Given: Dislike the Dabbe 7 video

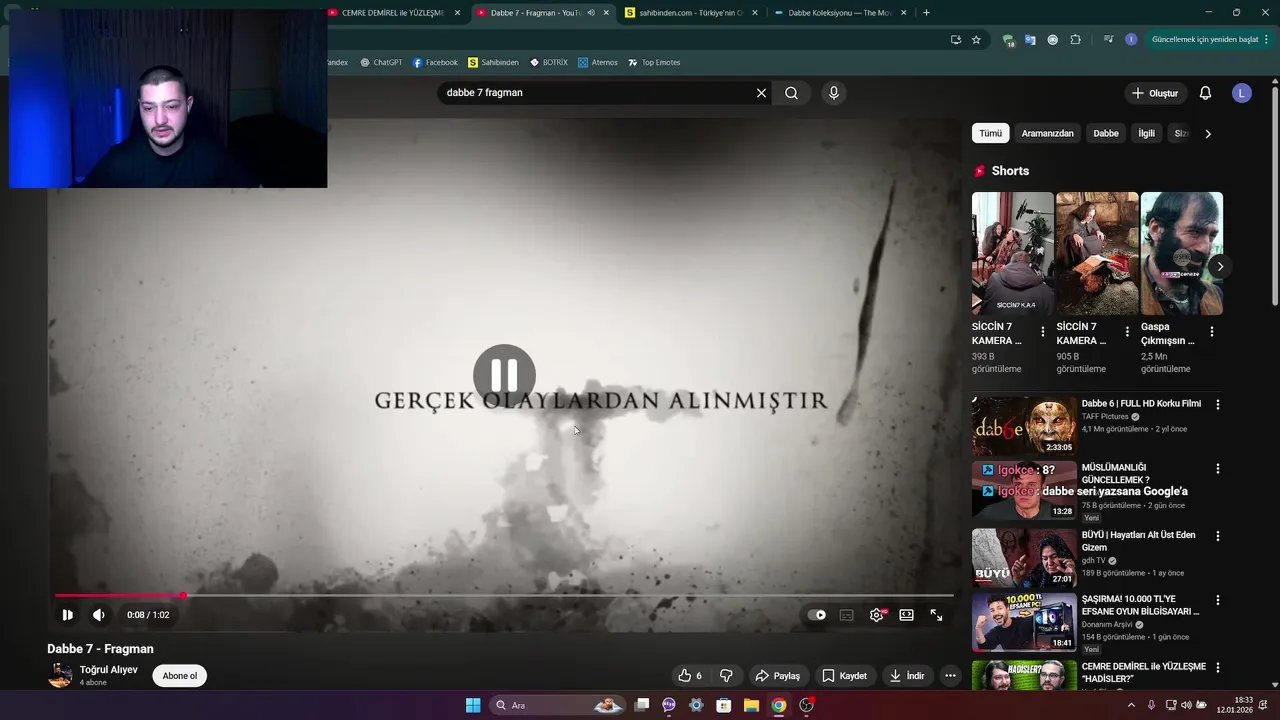Looking at the screenshot, I should (726, 676).
